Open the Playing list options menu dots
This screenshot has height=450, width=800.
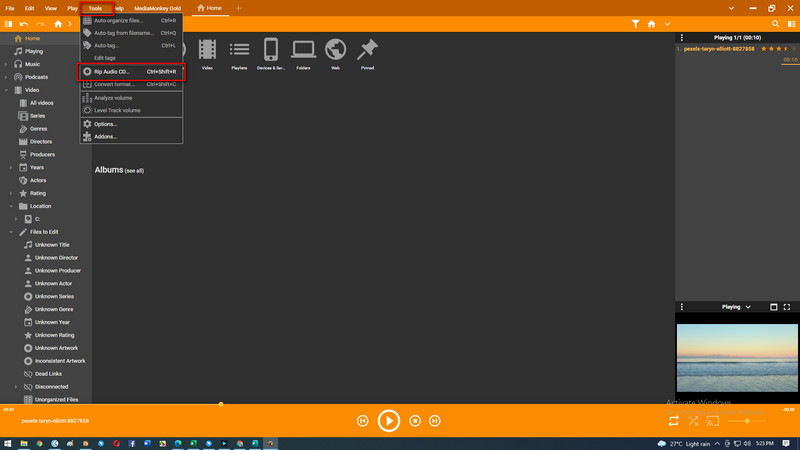pos(682,38)
